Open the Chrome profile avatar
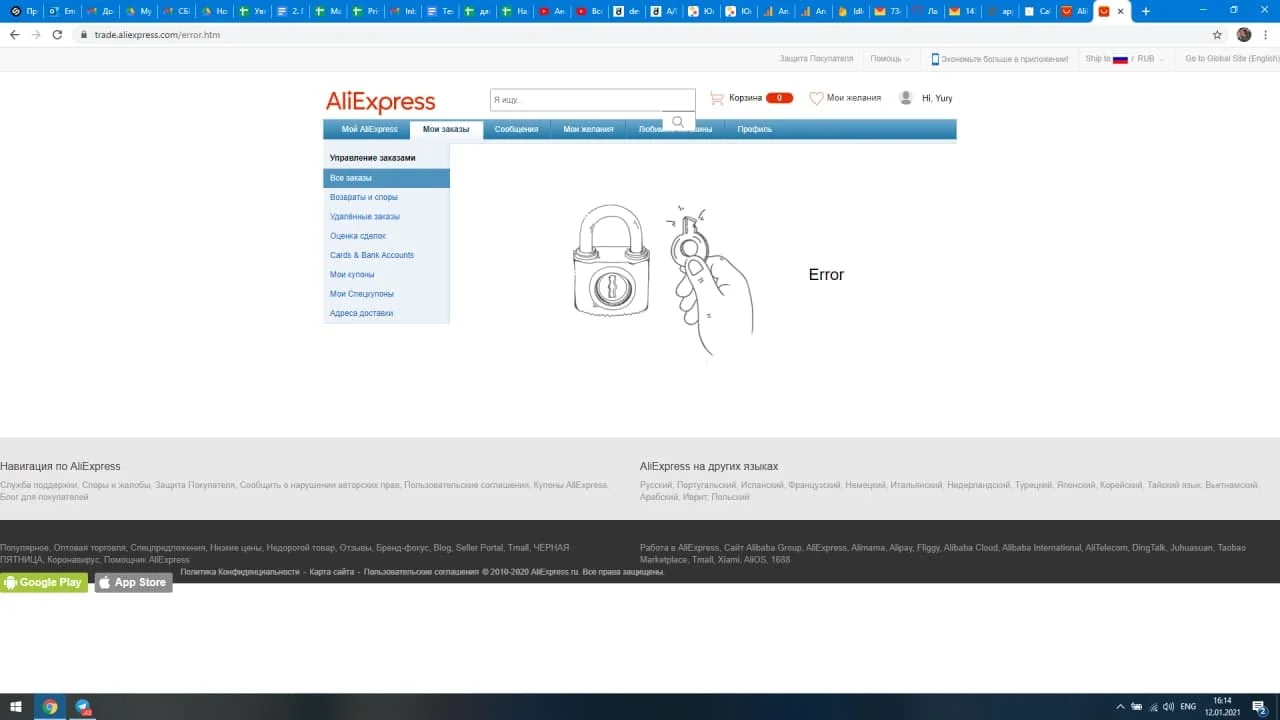1280x720 pixels. point(1244,34)
